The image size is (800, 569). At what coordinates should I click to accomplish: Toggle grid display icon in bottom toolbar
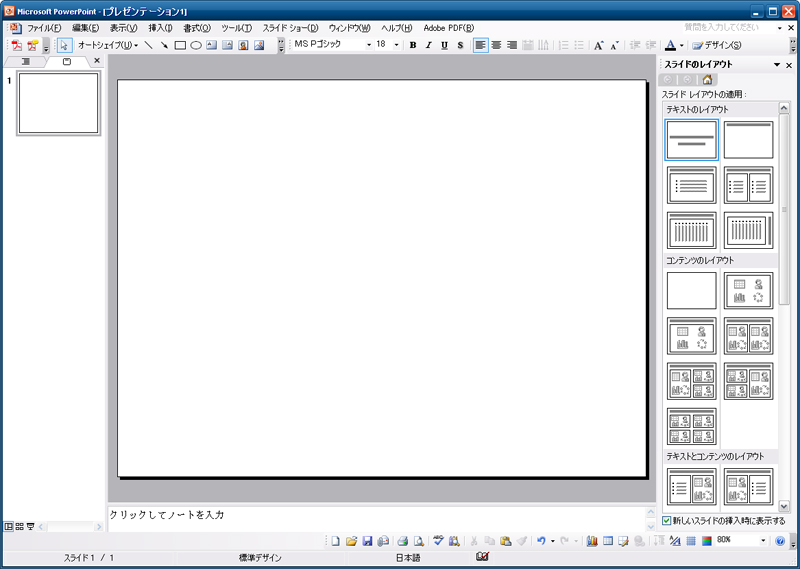(x=691, y=541)
